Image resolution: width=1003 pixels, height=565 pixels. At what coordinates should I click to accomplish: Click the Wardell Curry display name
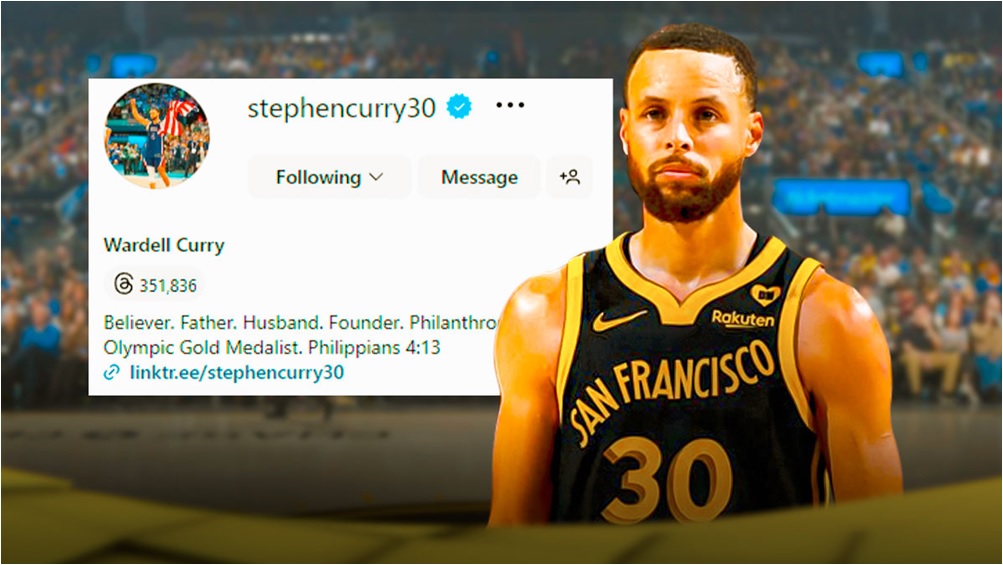coord(164,245)
